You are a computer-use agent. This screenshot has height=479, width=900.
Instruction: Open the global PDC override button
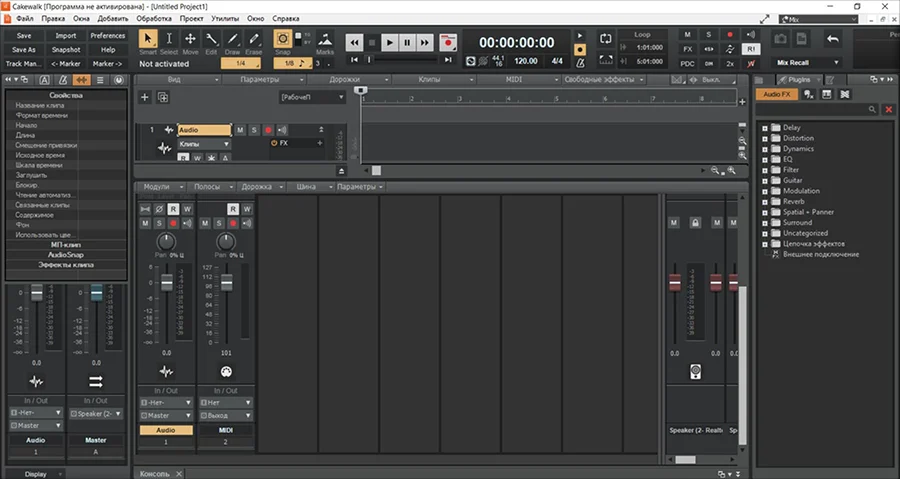pyautogui.click(x=687, y=63)
